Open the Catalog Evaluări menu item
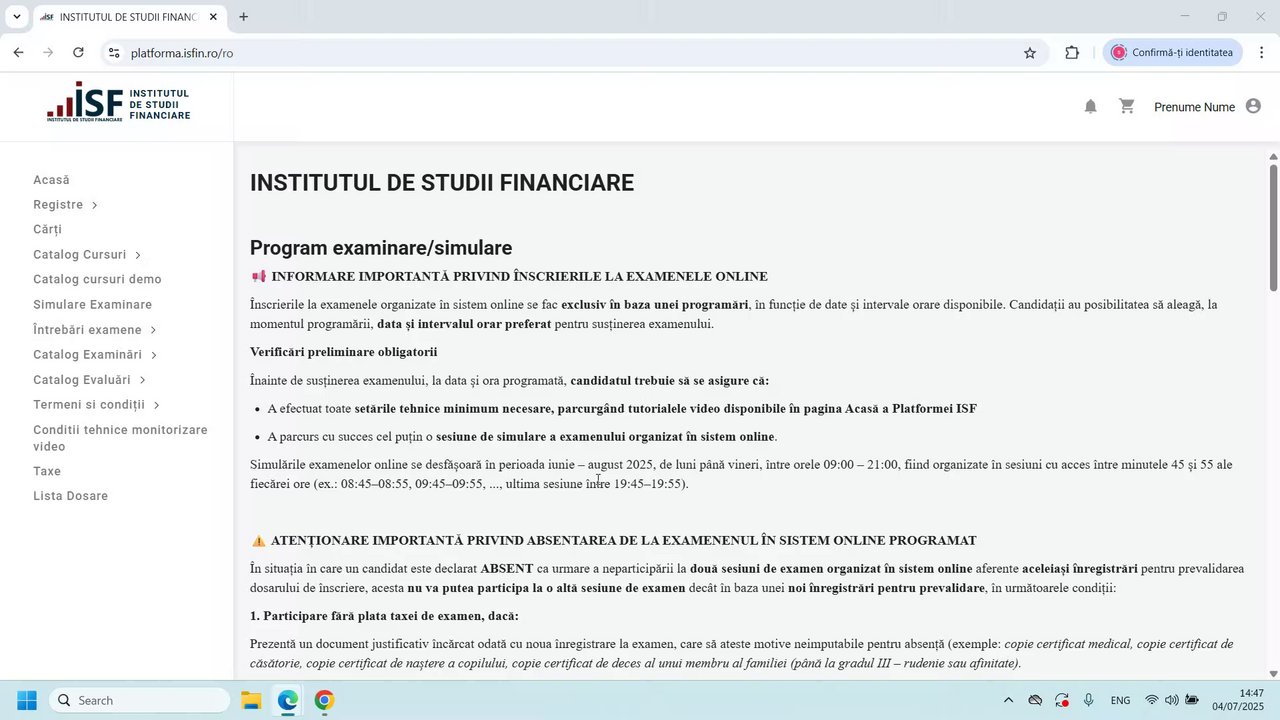The width and height of the screenshot is (1280, 720). [82, 380]
